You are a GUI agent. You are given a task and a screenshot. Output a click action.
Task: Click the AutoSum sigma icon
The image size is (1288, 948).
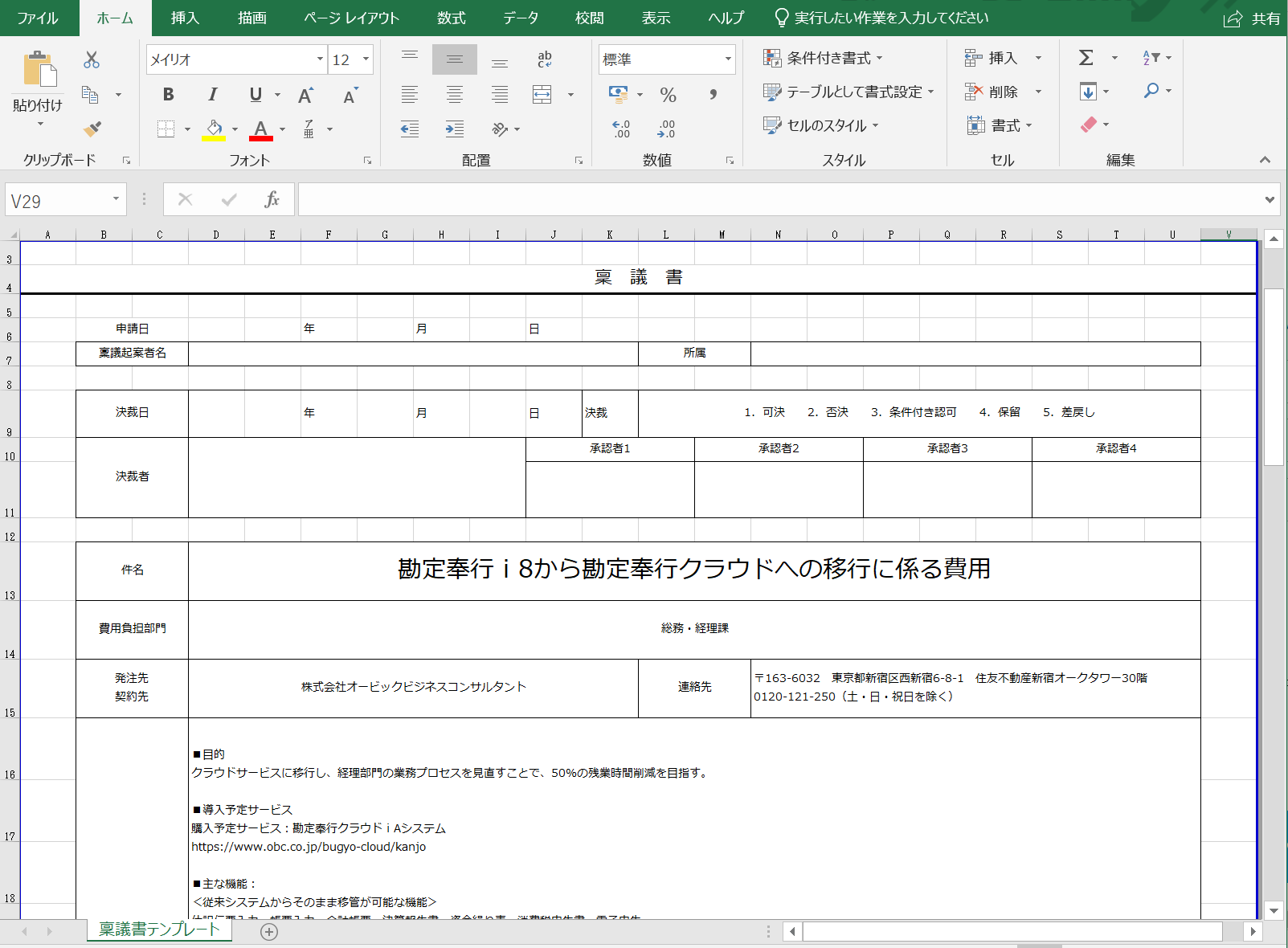click(x=1086, y=58)
